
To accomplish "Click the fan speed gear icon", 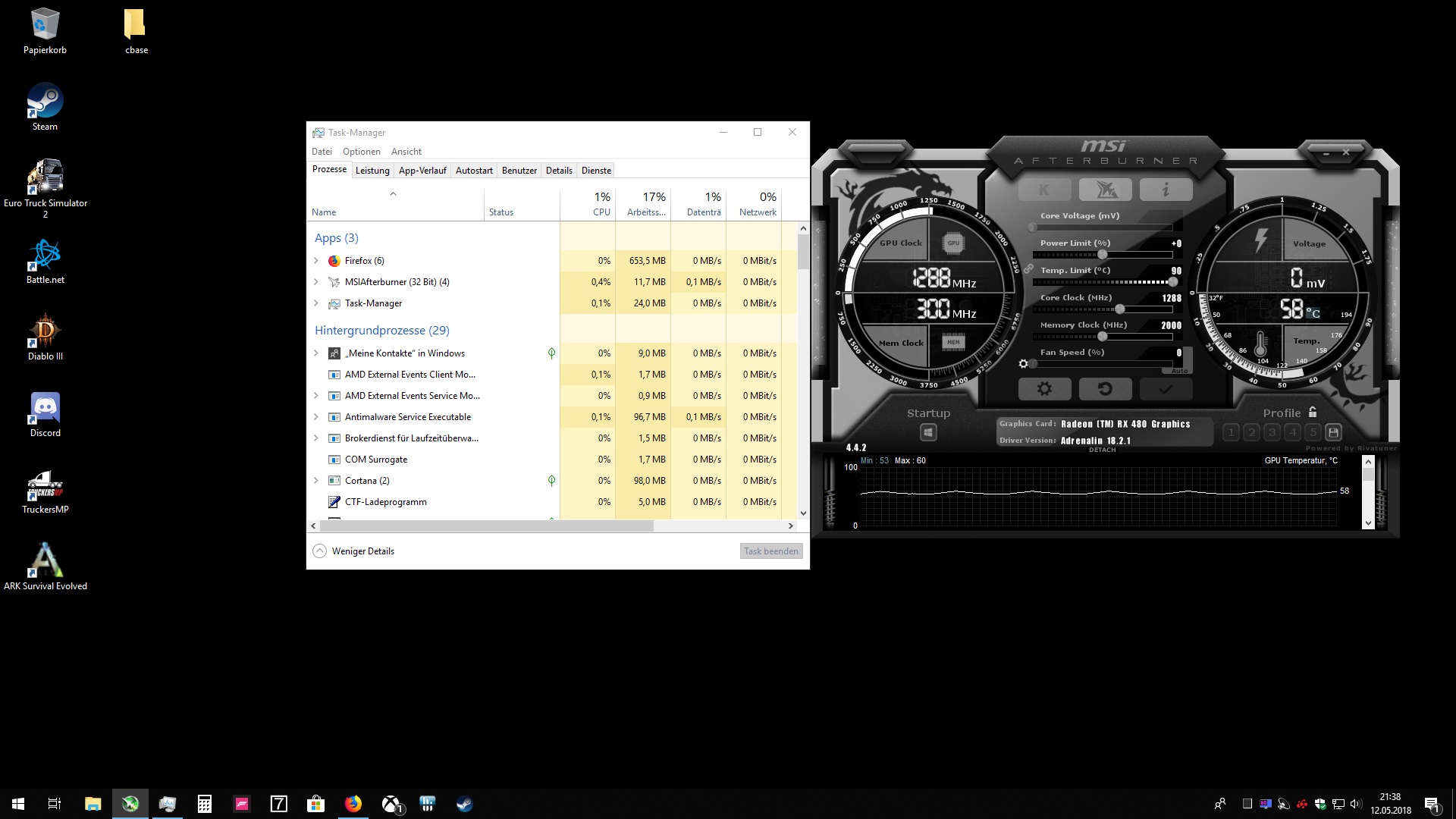I will point(1023,364).
